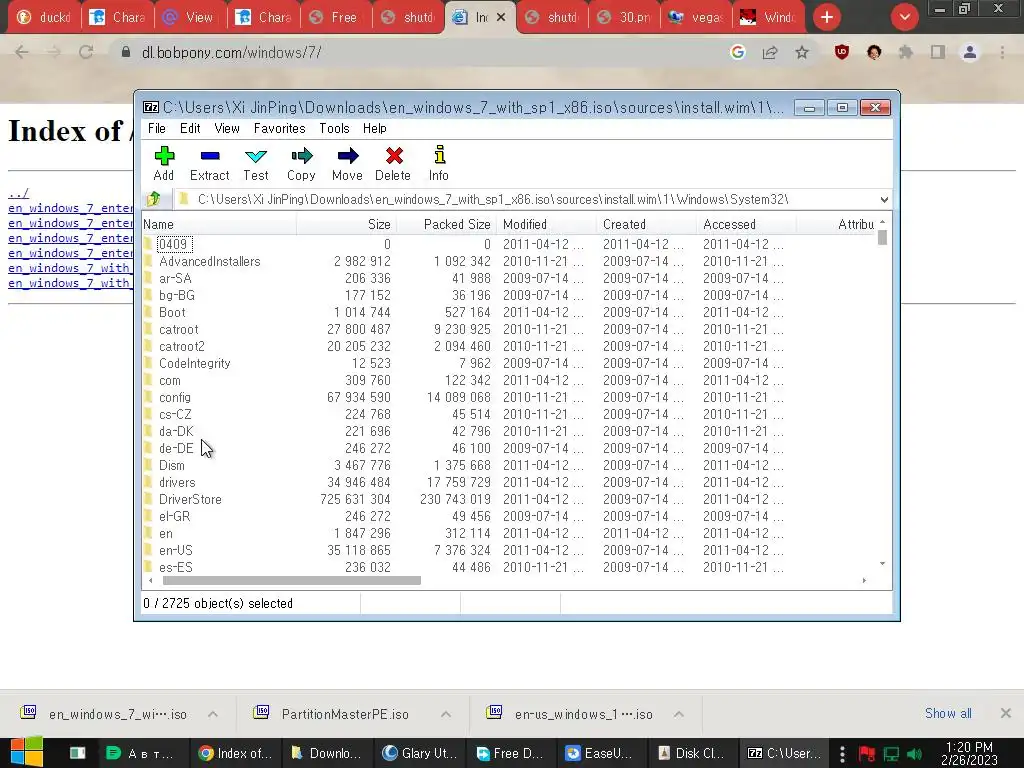Sort by the Modified column header
The height and width of the screenshot is (768, 1024).
tap(546, 224)
